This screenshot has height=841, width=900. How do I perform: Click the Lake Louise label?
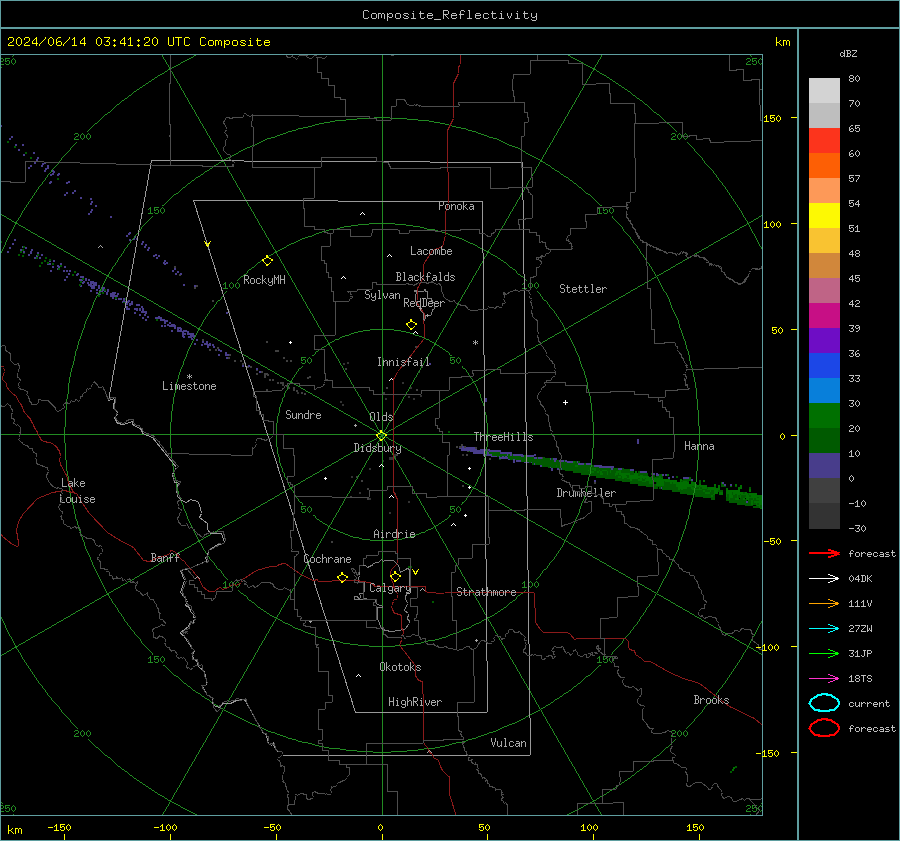(x=77, y=491)
